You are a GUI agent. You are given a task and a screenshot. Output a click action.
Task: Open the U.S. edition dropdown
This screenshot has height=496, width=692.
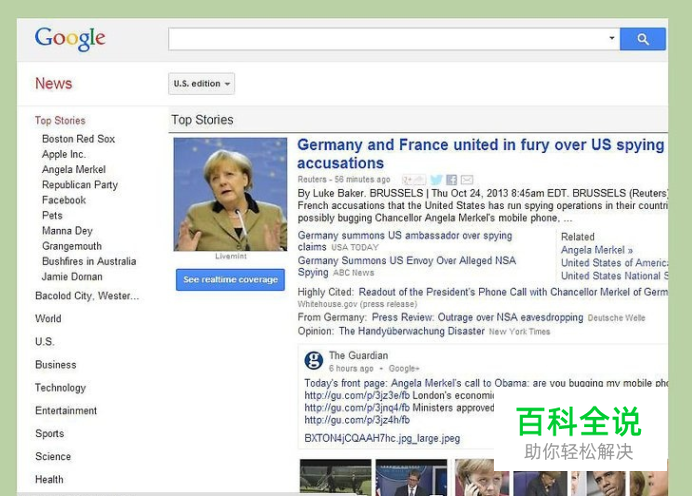(201, 83)
